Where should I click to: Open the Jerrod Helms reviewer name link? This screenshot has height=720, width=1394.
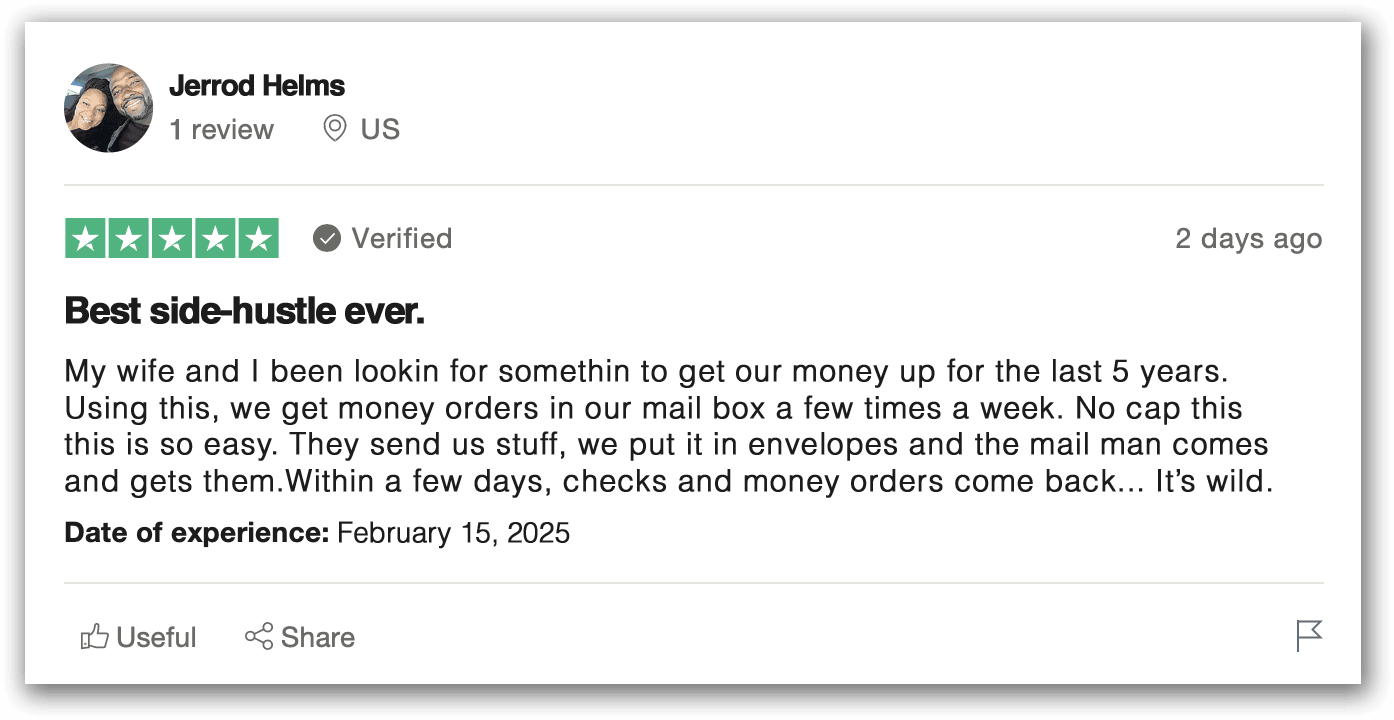(257, 86)
